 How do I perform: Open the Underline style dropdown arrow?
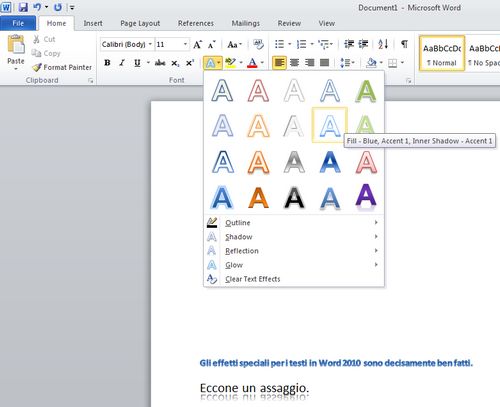pos(148,63)
